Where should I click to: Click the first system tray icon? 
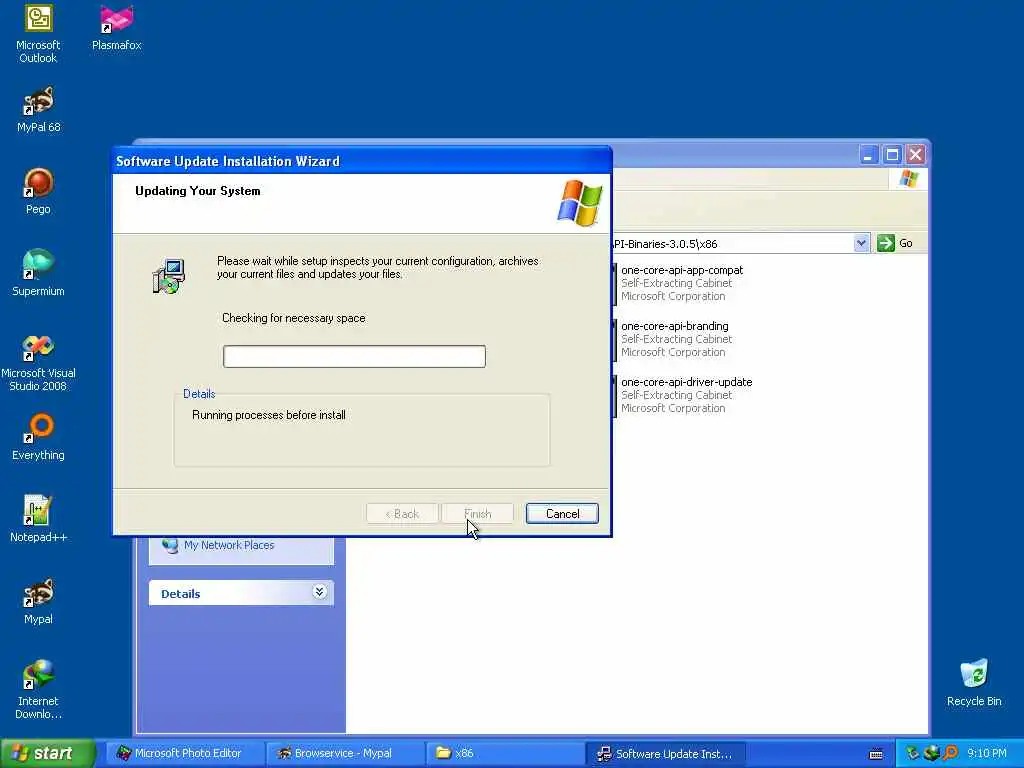pos(912,753)
